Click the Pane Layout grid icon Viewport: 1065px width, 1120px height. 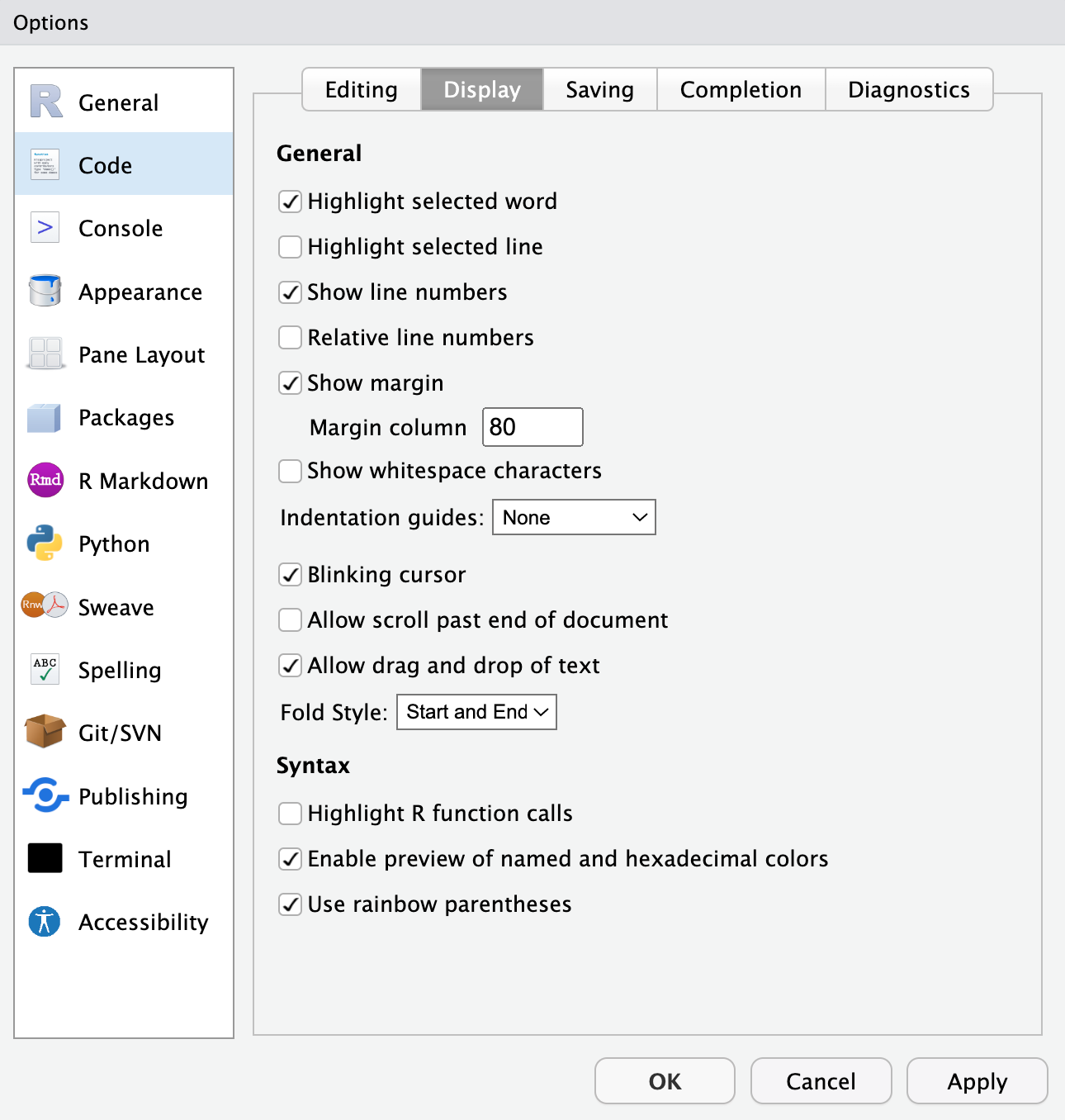tap(45, 354)
